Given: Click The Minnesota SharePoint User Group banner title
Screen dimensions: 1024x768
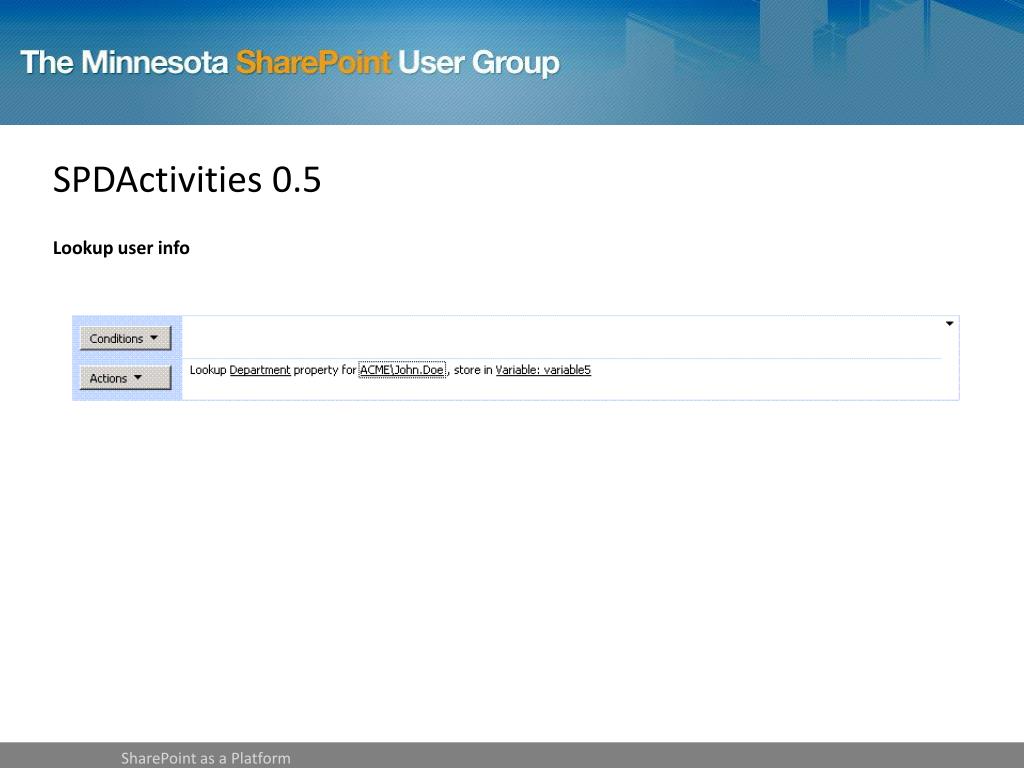Looking at the screenshot, I should [x=290, y=63].
